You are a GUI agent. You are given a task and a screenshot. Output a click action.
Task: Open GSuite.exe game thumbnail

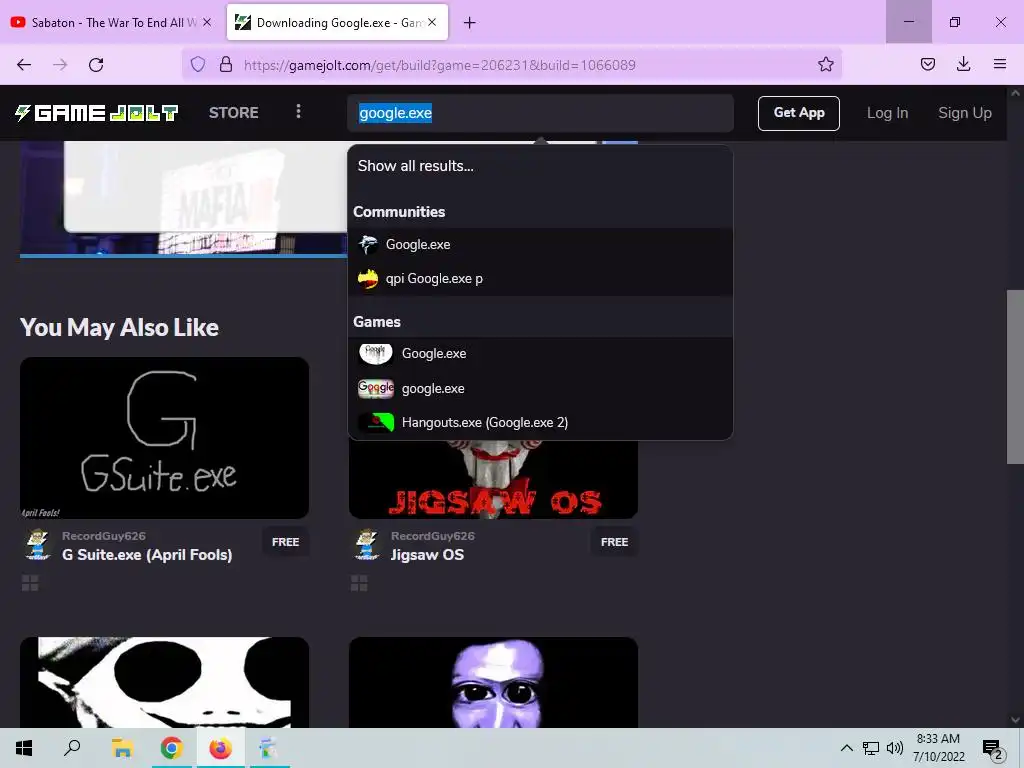coord(165,438)
